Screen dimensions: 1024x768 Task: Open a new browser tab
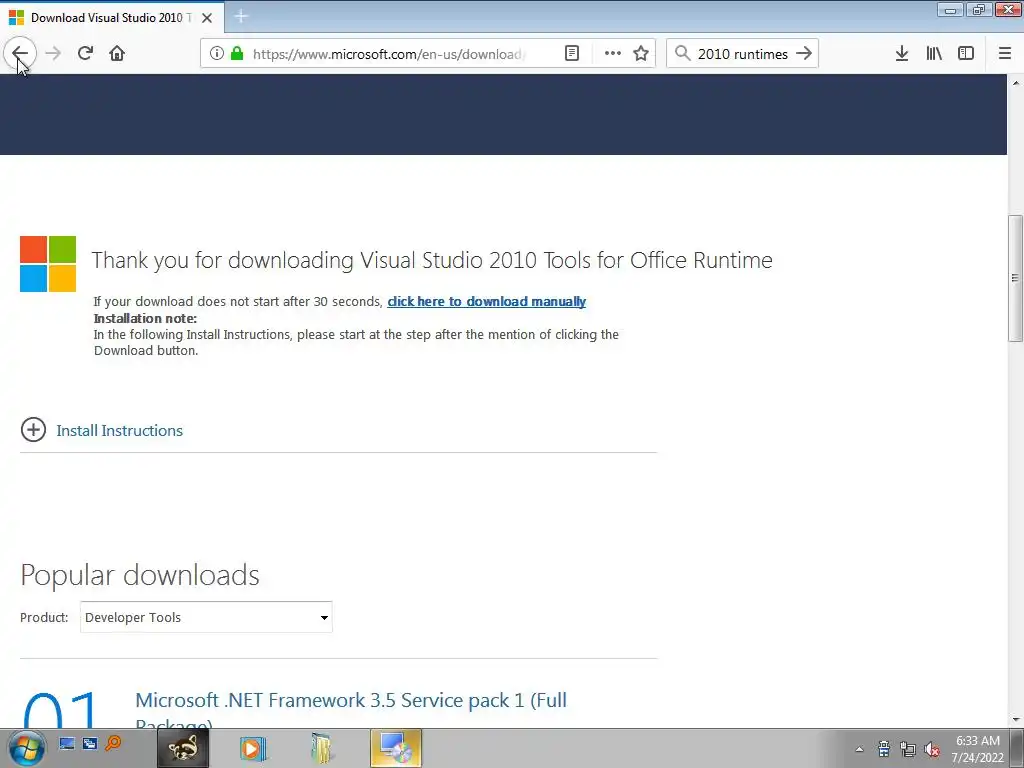coord(241,17)
